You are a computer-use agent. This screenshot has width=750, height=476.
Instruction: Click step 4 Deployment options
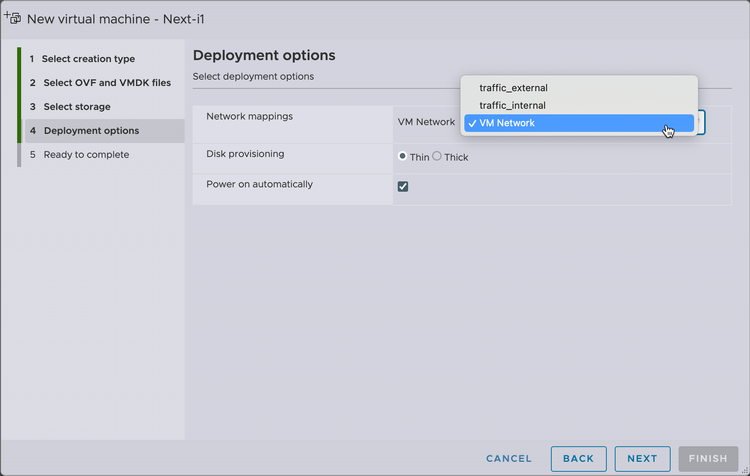point(91,131)
